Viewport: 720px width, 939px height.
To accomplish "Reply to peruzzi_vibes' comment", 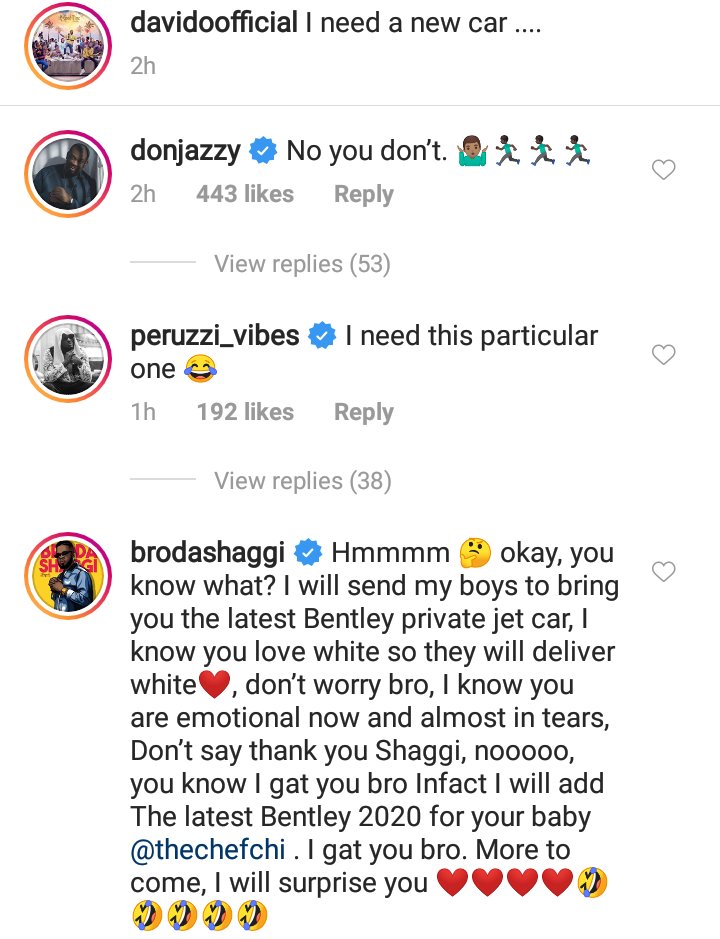I will click(x=364, y=412).
